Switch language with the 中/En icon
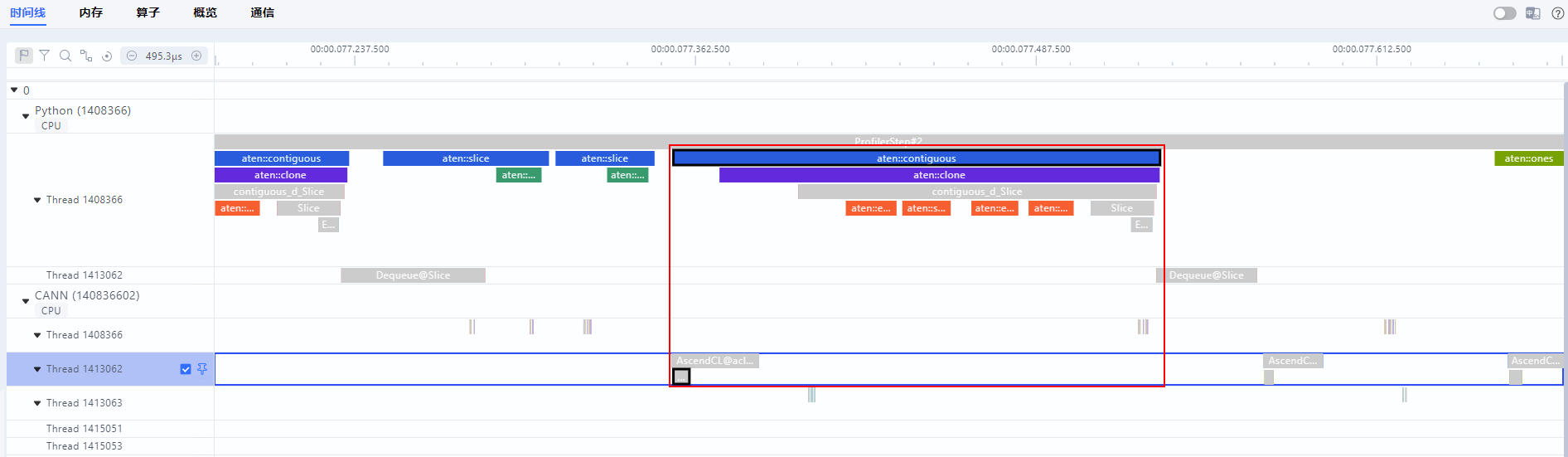The width and height of the screenshot is (1568, 457). [x=1533, y=13]
